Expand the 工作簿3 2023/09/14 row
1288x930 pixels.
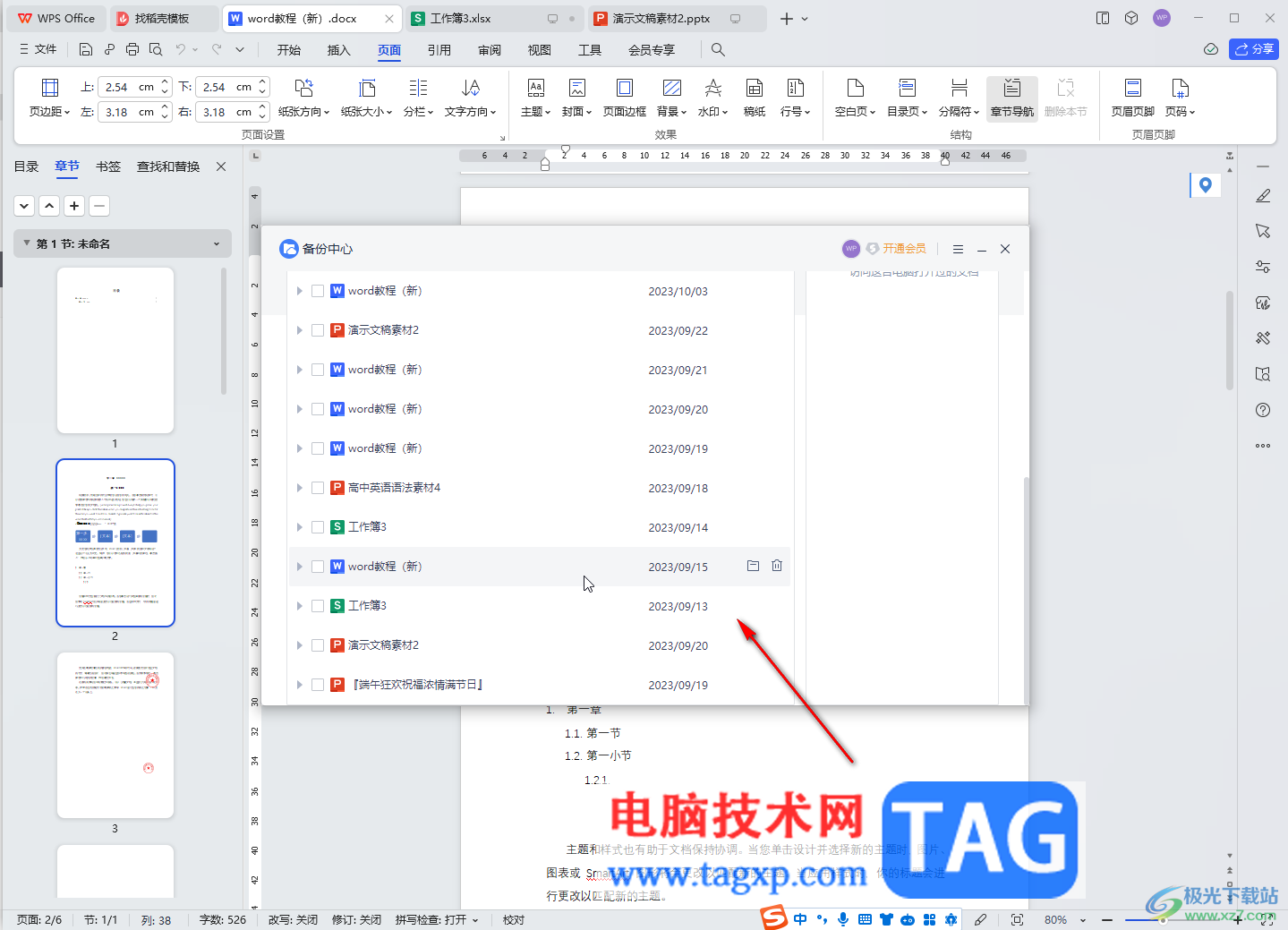[299, 527]
